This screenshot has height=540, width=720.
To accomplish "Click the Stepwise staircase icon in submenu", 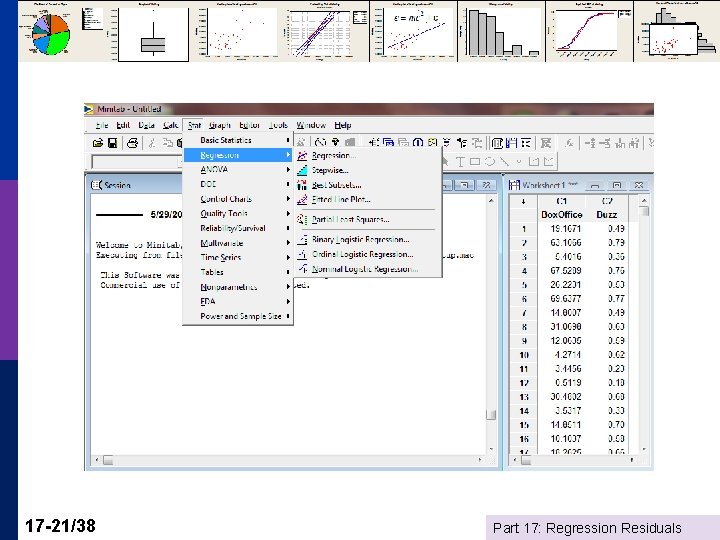I will click(x=302, y=170).
